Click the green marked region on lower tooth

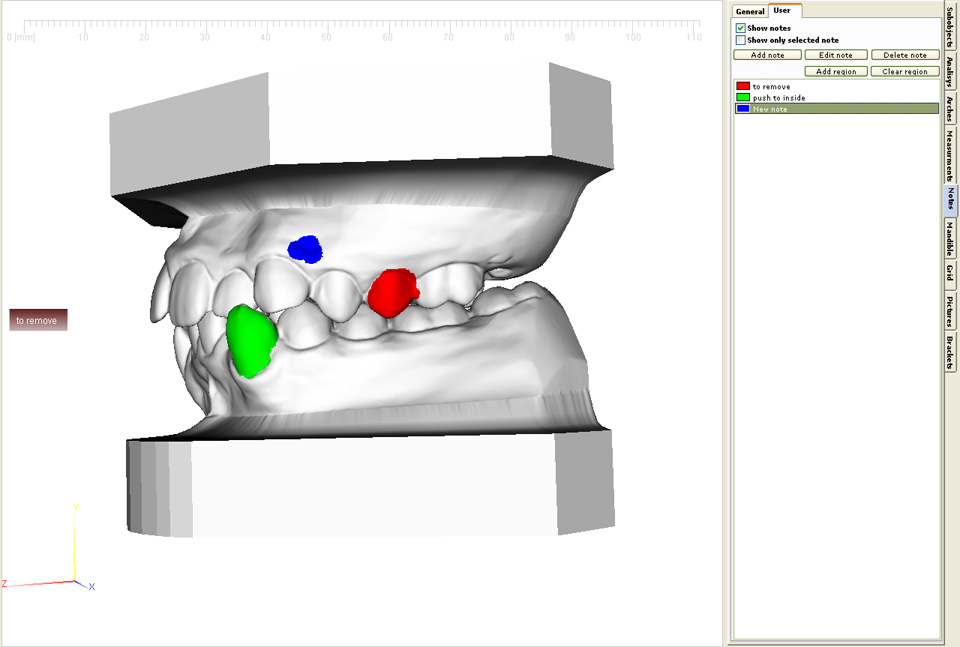(251, 341)
